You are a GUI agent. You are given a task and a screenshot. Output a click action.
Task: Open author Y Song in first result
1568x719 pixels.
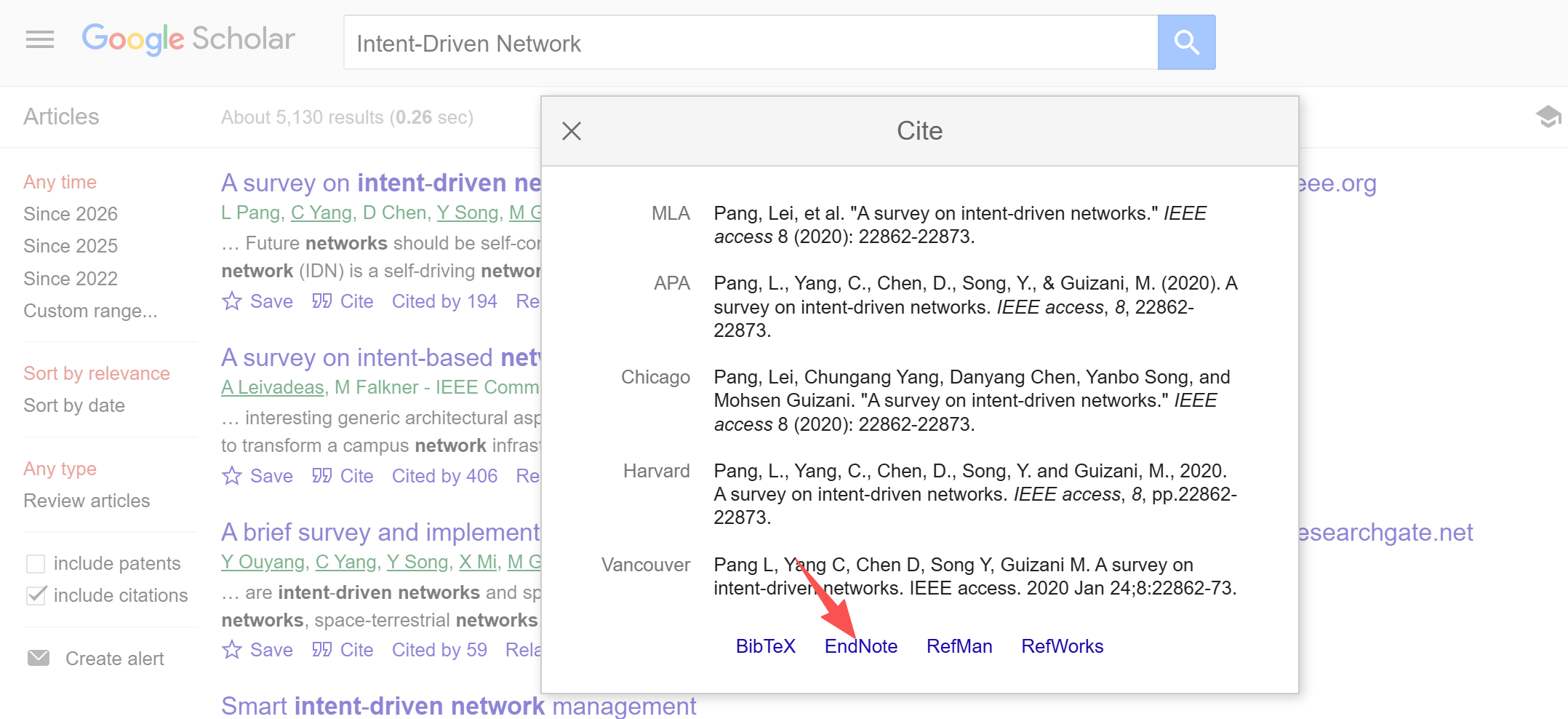(467, 212)
